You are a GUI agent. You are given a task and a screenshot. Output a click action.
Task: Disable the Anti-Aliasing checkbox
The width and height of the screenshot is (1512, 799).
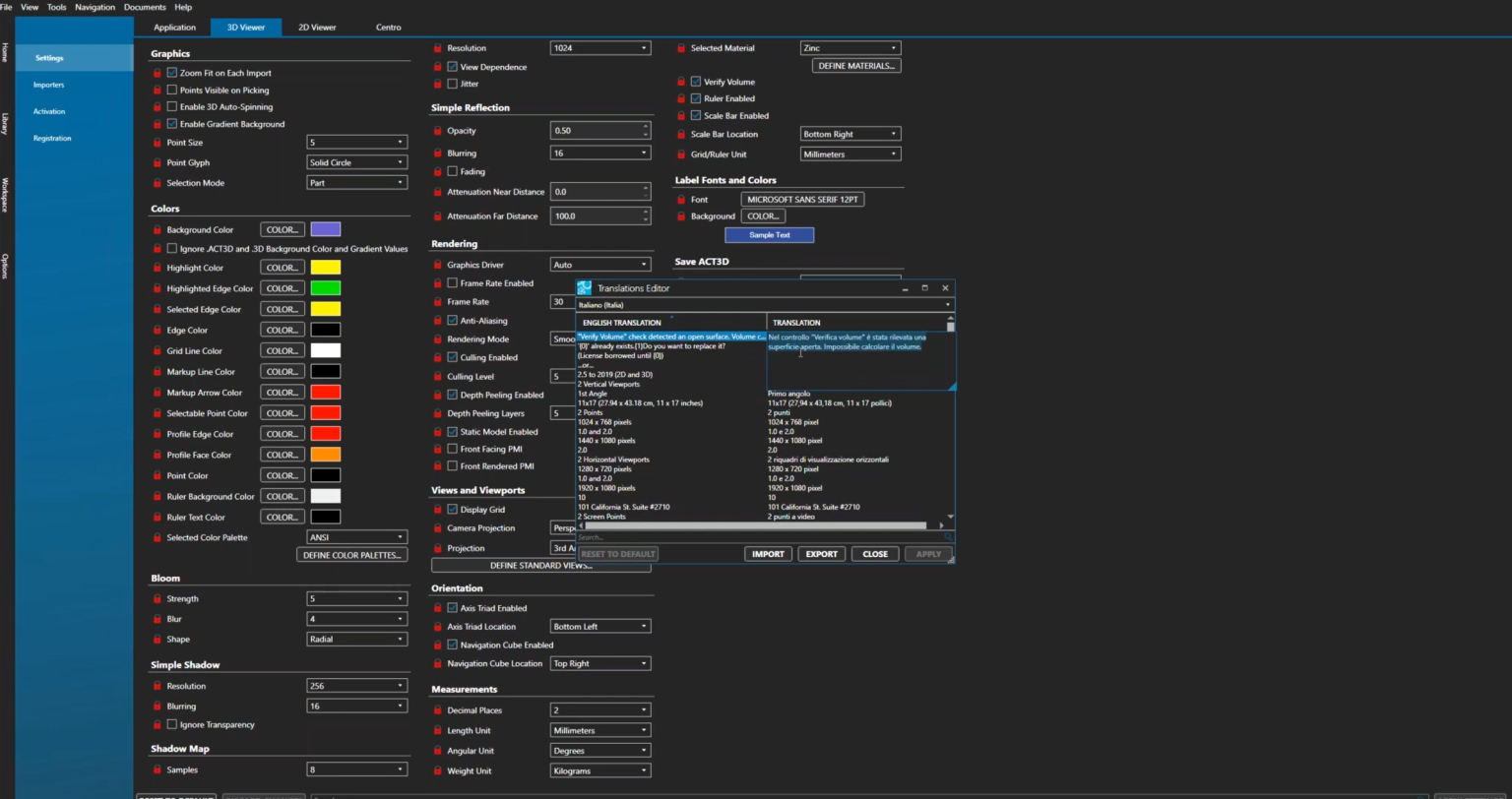(x=453, y=321)
